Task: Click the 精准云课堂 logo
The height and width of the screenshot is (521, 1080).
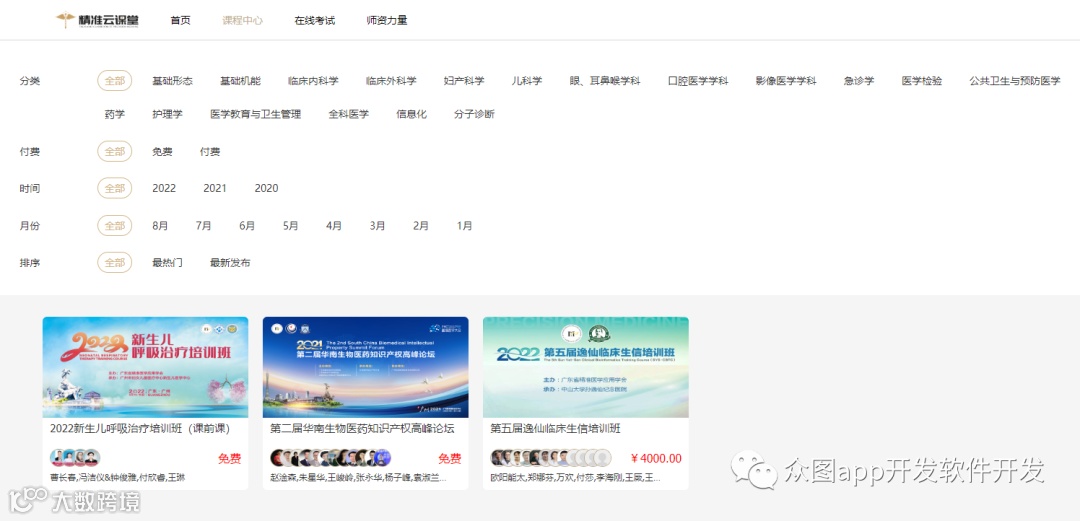Action: [x=98, y=20]
